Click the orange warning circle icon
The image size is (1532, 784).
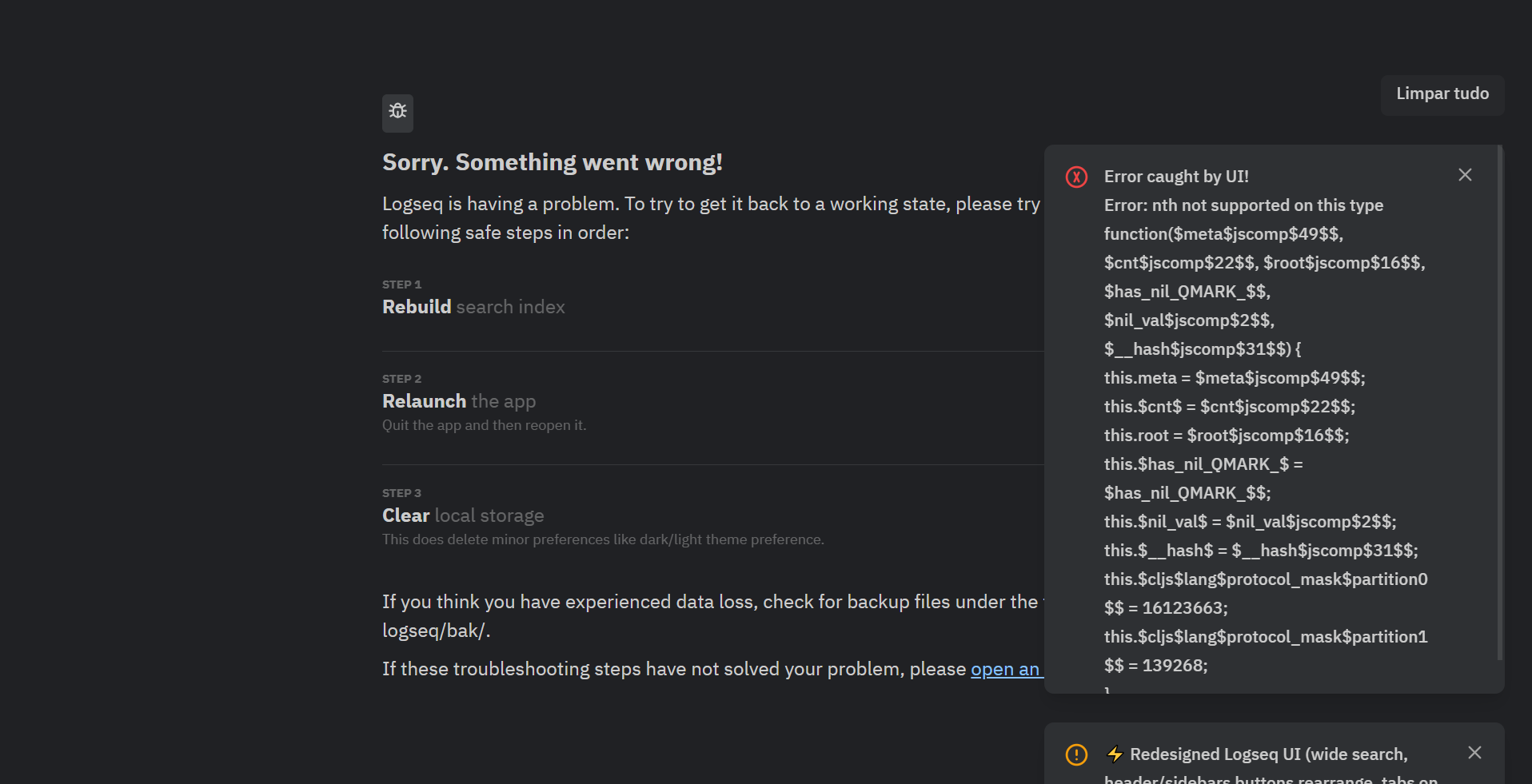(x=1076, y=754)
